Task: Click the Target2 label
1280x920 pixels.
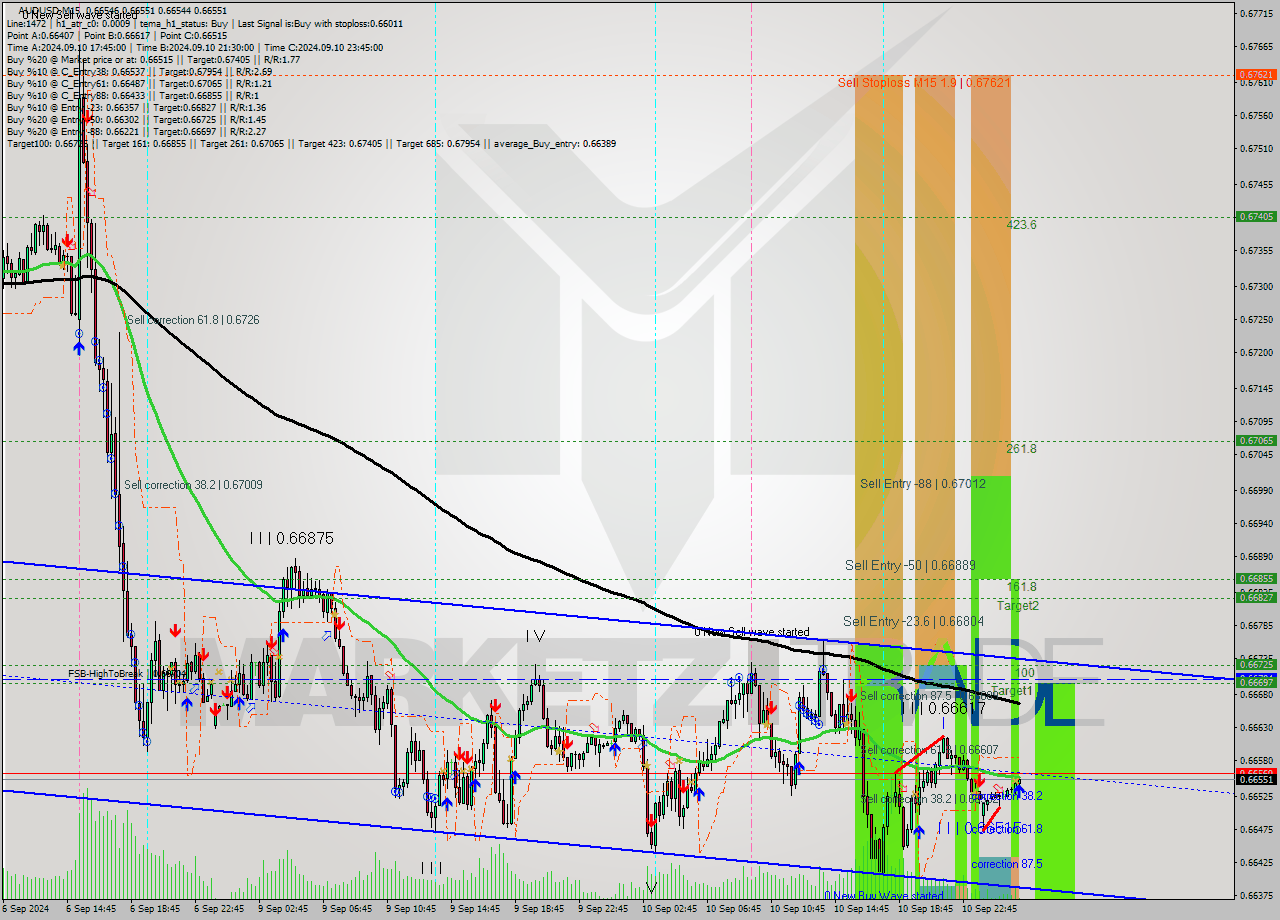Action: point(1017,606)
